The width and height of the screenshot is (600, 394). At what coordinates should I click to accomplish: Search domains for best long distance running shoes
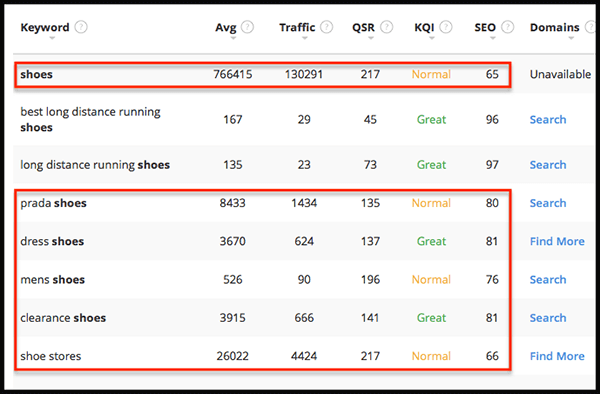[x=548, y=120]
